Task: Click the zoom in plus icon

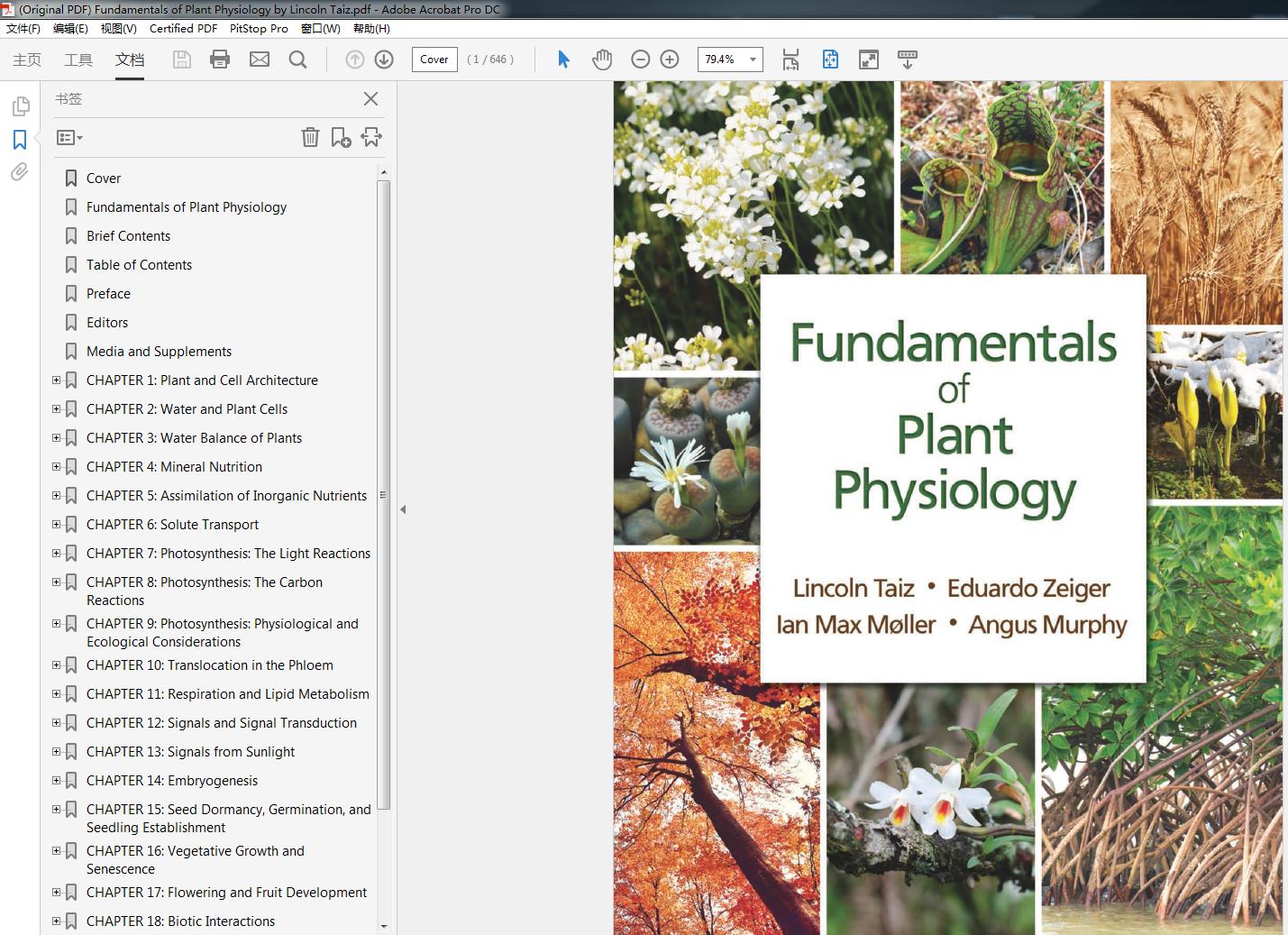Action: click(670, 60)
